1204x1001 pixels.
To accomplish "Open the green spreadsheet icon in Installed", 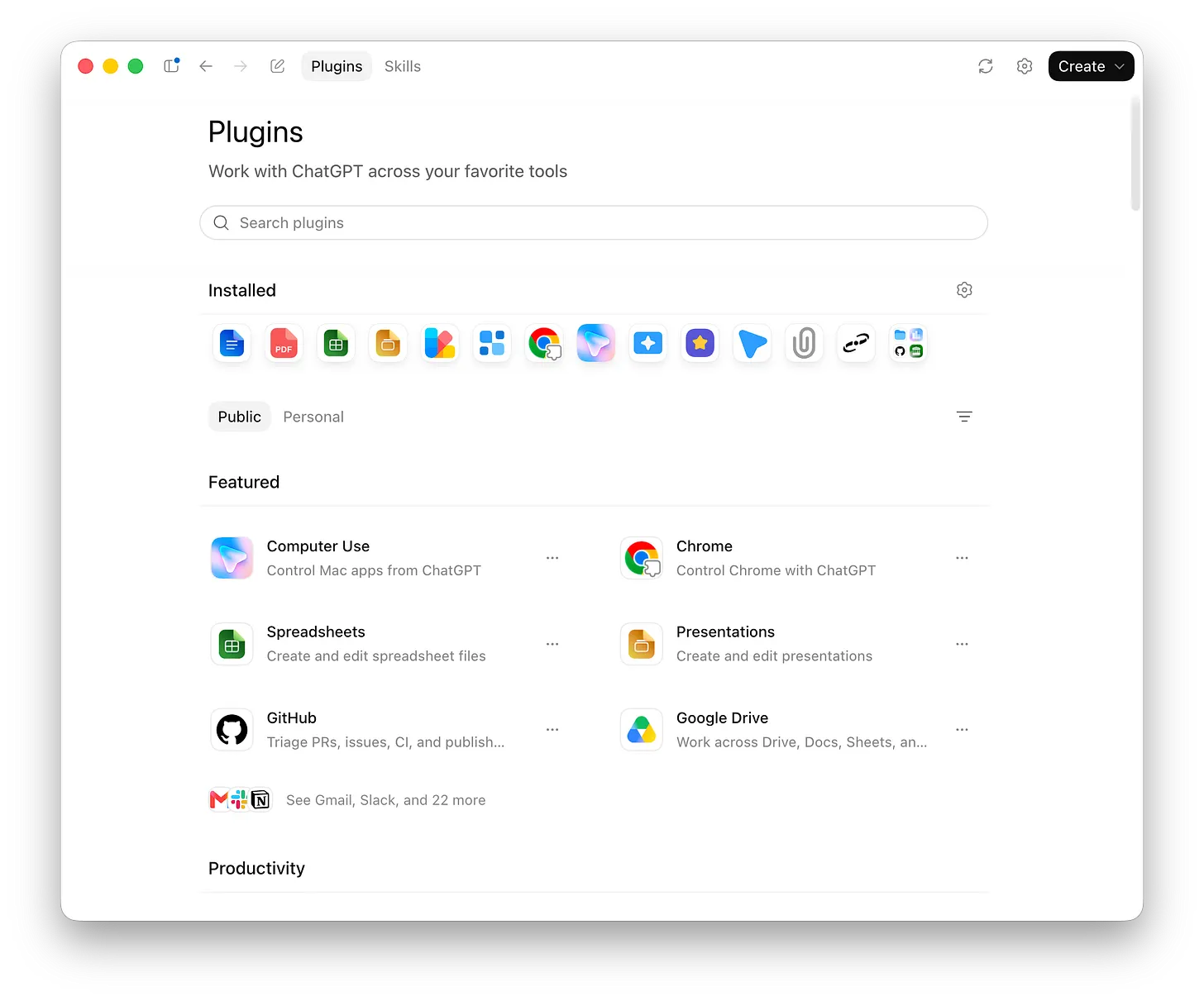I will pyautogui.click(x=336, y=343).
